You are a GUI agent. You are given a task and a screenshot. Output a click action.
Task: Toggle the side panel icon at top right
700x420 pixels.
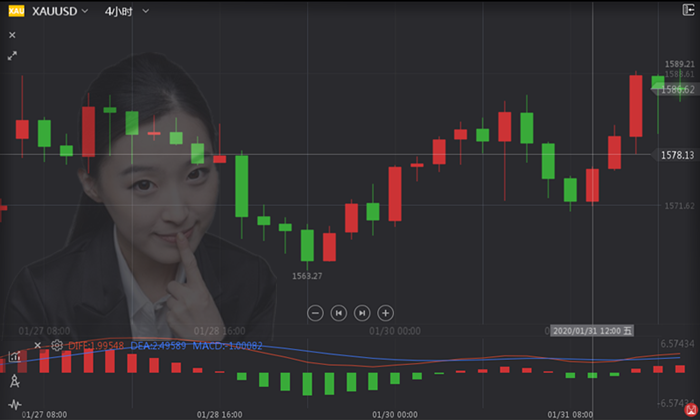click(x=688, y=10)
